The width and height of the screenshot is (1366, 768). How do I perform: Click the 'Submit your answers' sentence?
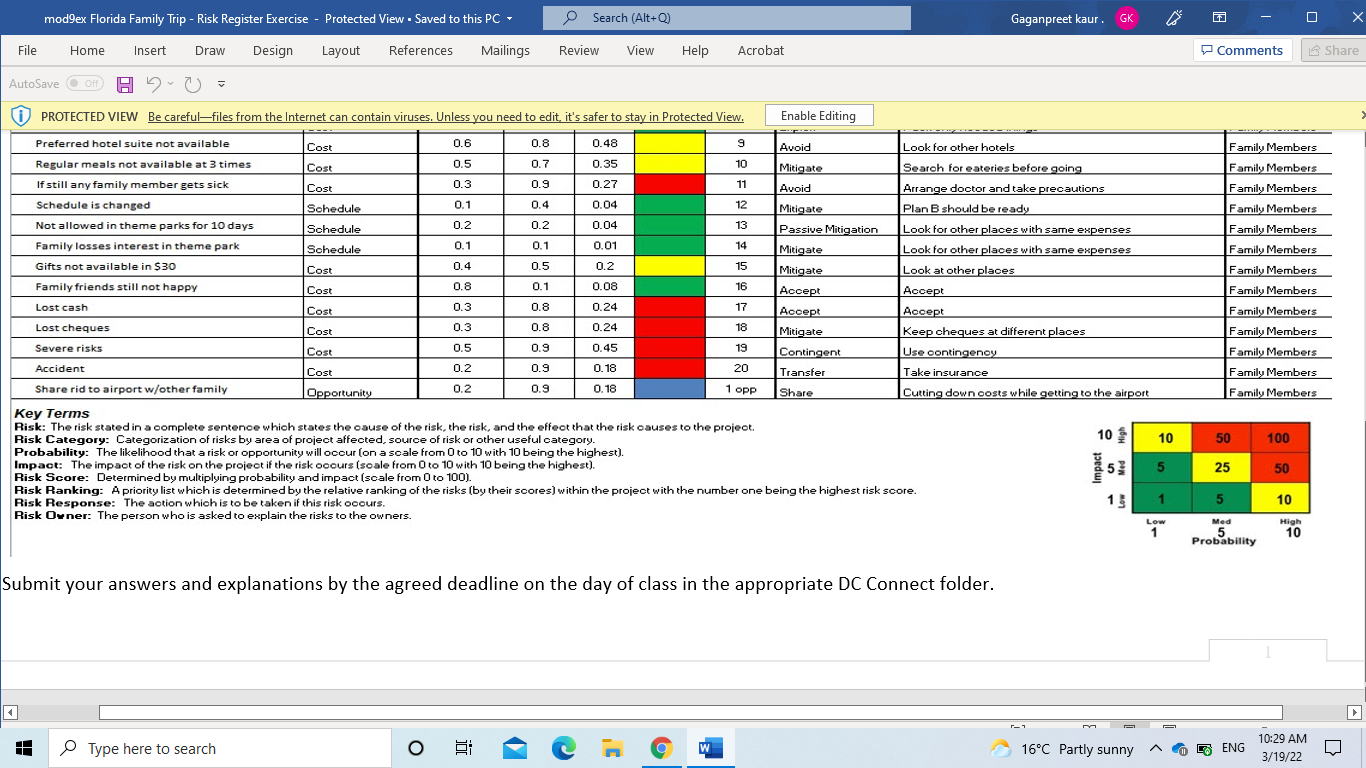coord(498,584)
